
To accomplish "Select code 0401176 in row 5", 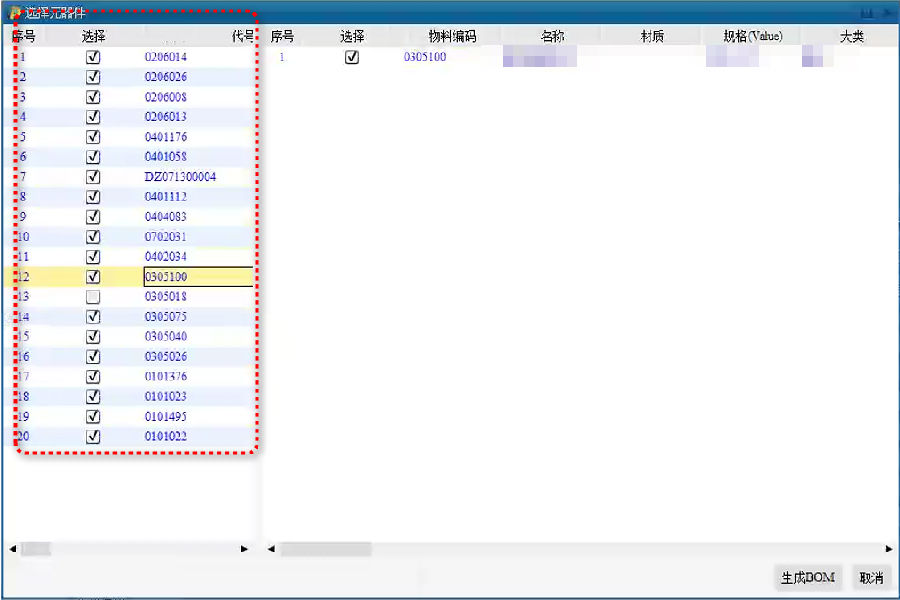I will pyautogui.click(x=166, y=137).
